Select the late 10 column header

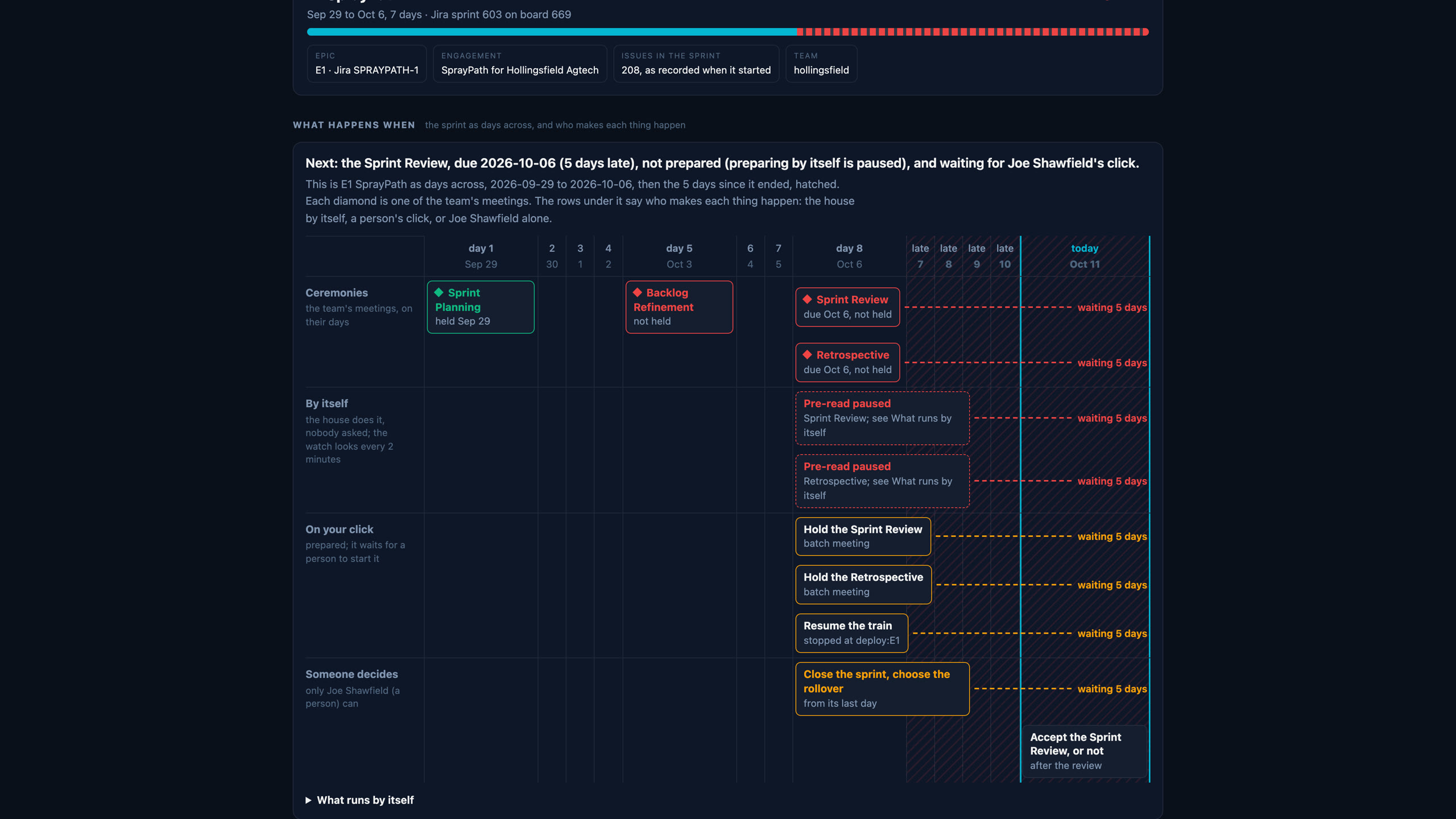click(x=1005, y=256)
